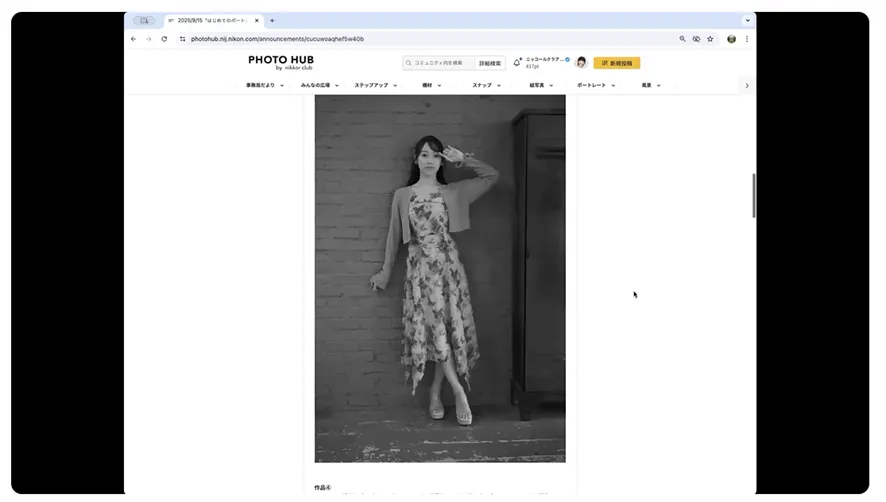Click the site info icon beside URL
Viewport: 886px width, 502px height.
tap(182, 39)
